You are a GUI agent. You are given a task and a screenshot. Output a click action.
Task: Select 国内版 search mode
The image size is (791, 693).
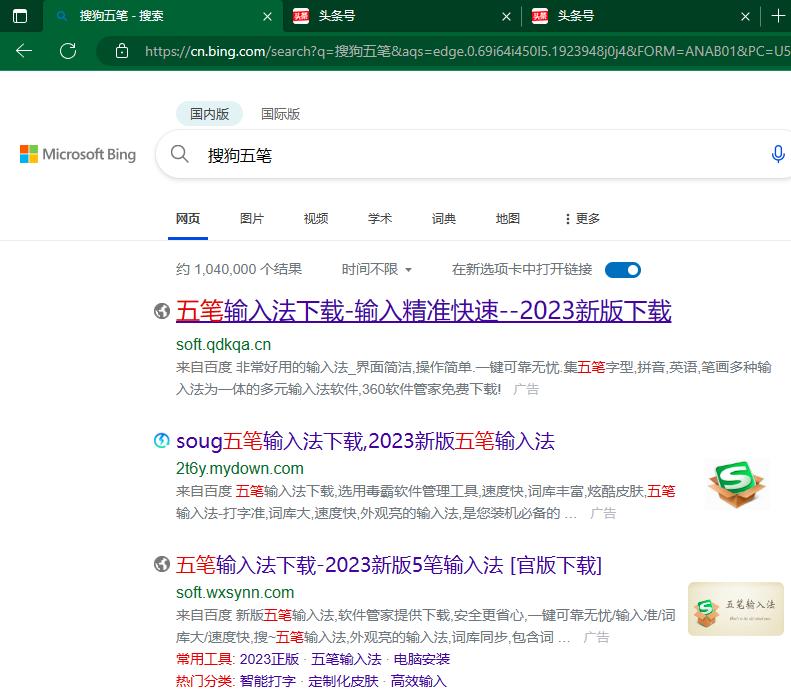(x=209, y=114)
